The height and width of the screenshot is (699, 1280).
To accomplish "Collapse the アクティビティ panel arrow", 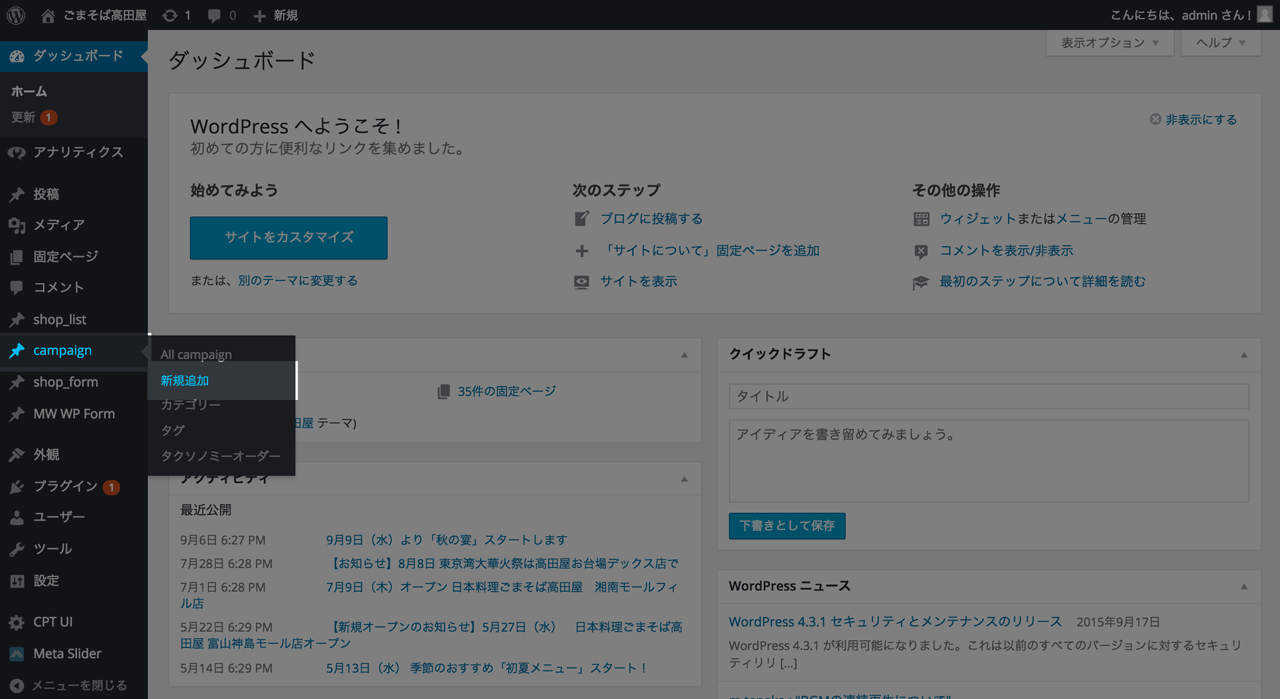I will 684,479.
